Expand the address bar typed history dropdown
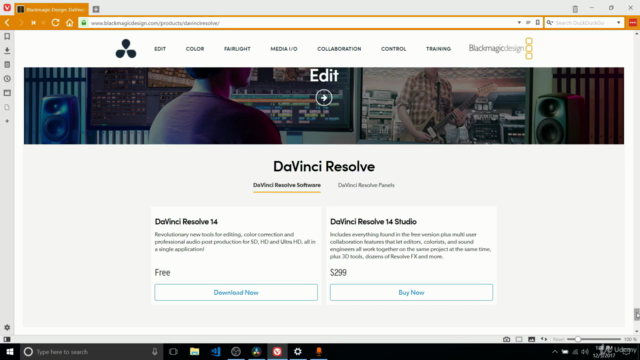Image resolution: width=640 pixels, height=360 pixels. click(519, 23)
